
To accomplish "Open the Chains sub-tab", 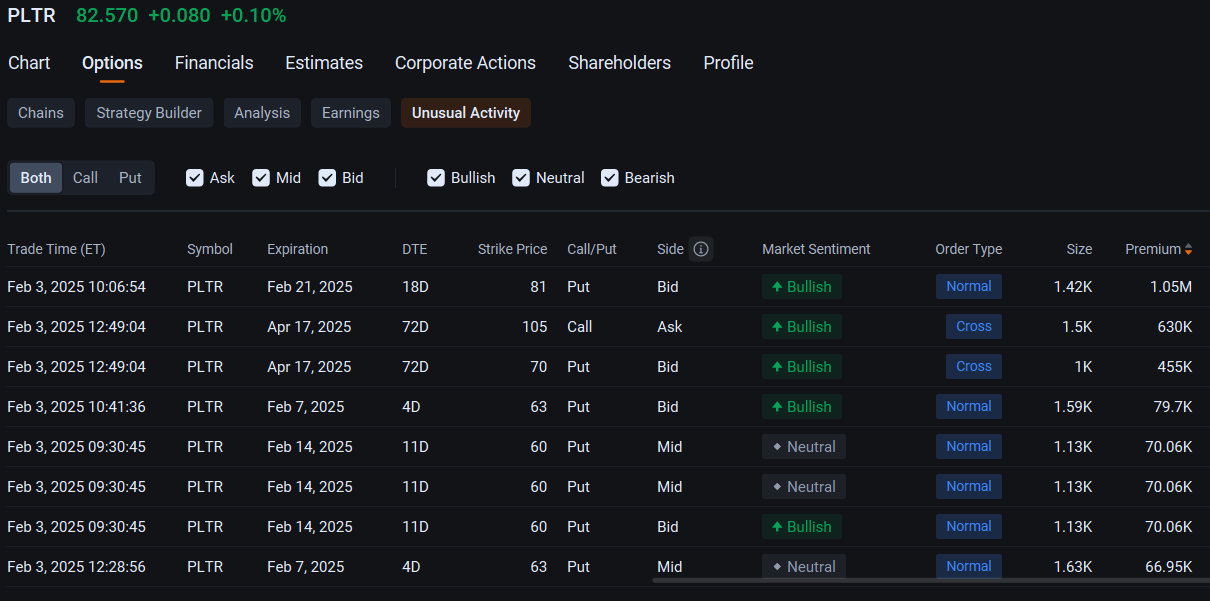I will coord(41,113).
